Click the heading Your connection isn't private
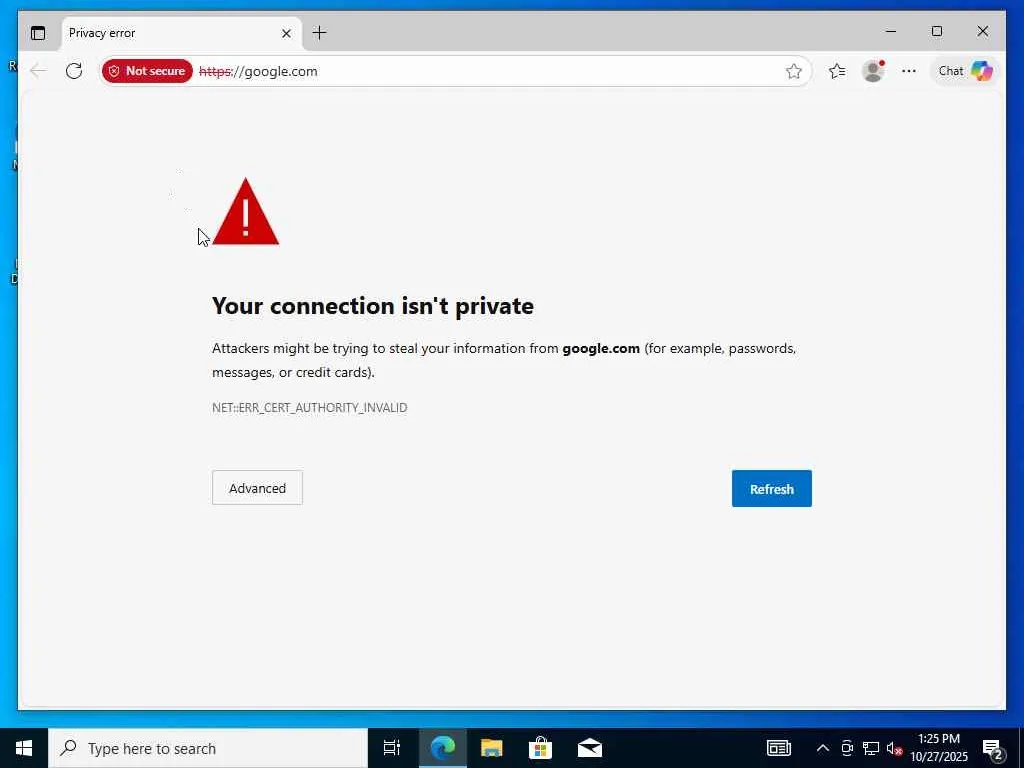1024x768 pixels. click(x=373, y=306)
